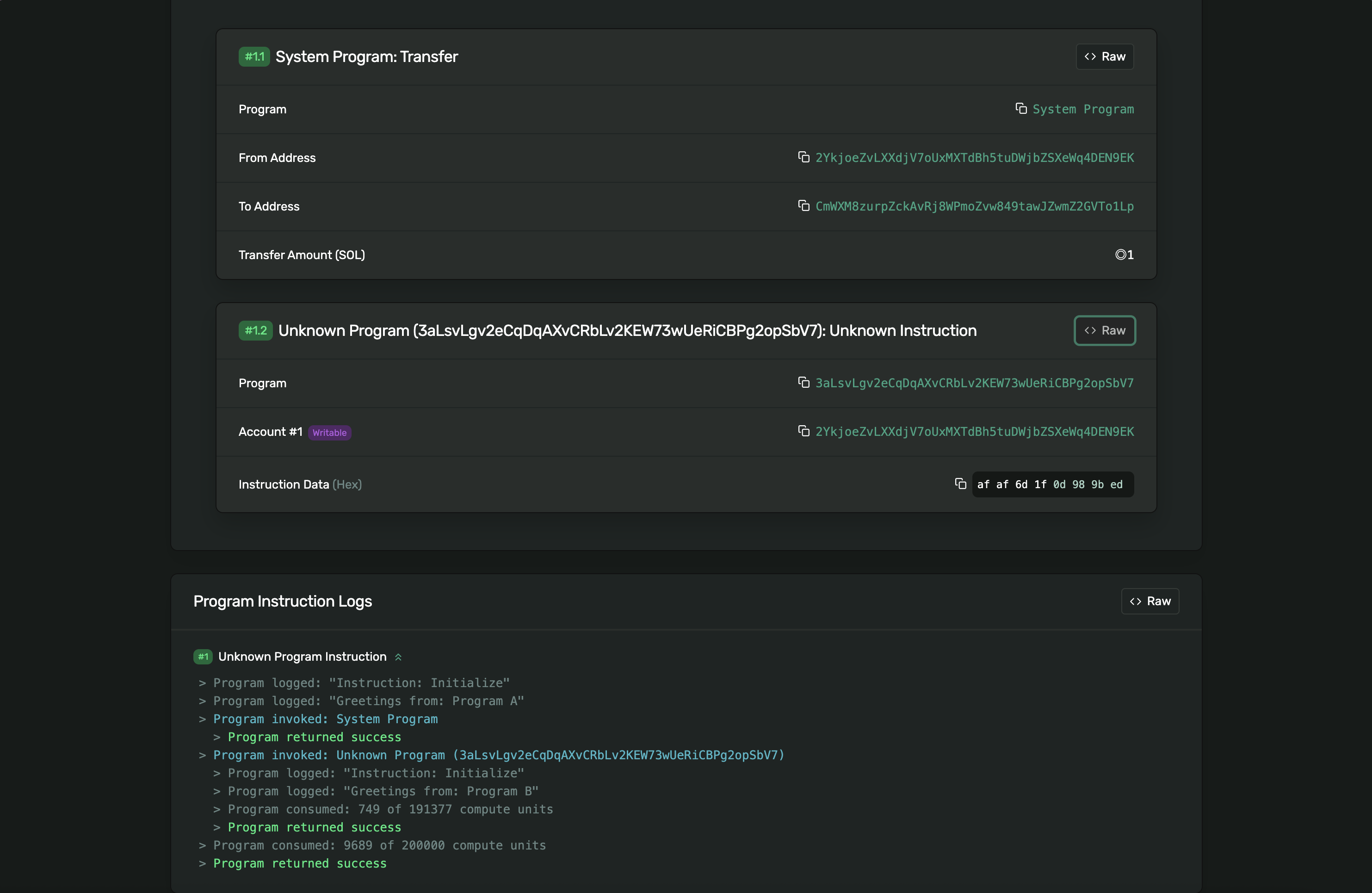Screen dimensions: 1372x893
Task: Open the Account #1 address link
Action: 974,432
